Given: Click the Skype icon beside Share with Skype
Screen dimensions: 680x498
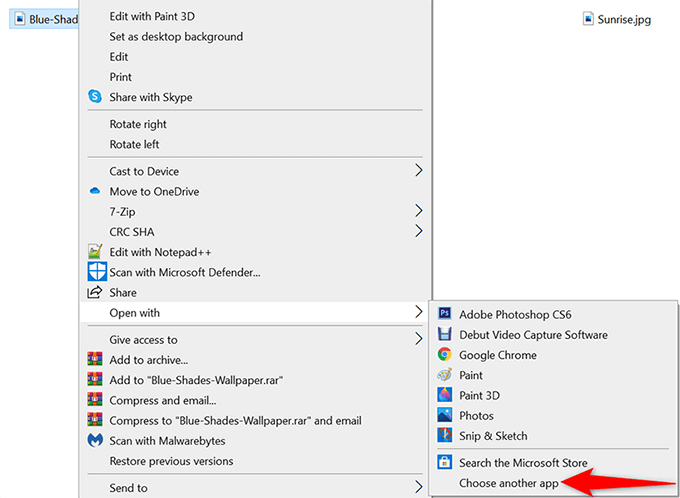Looking at the screenshot, I should pyautogui.click(x=95, y=97).
